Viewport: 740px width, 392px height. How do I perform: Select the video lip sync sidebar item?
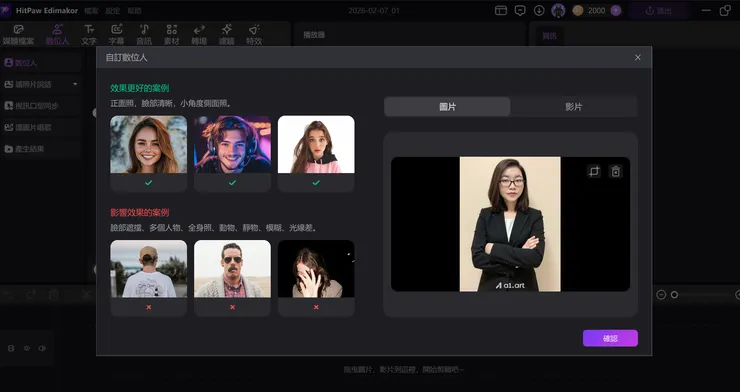coord(42,106)
